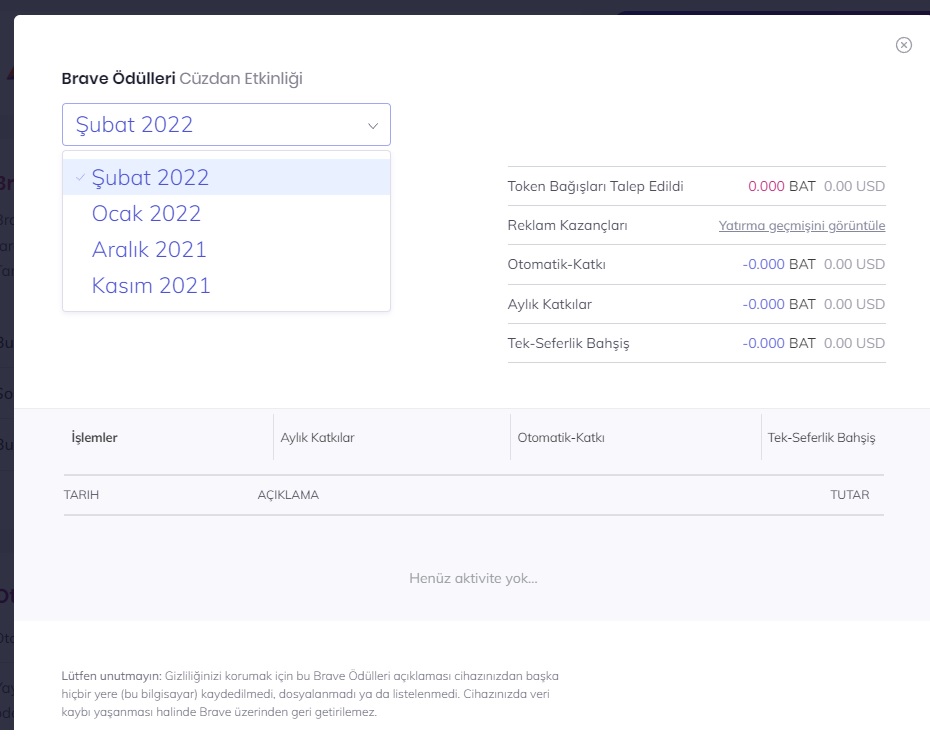Click the Brave Ödülleri dialog title

118,79
